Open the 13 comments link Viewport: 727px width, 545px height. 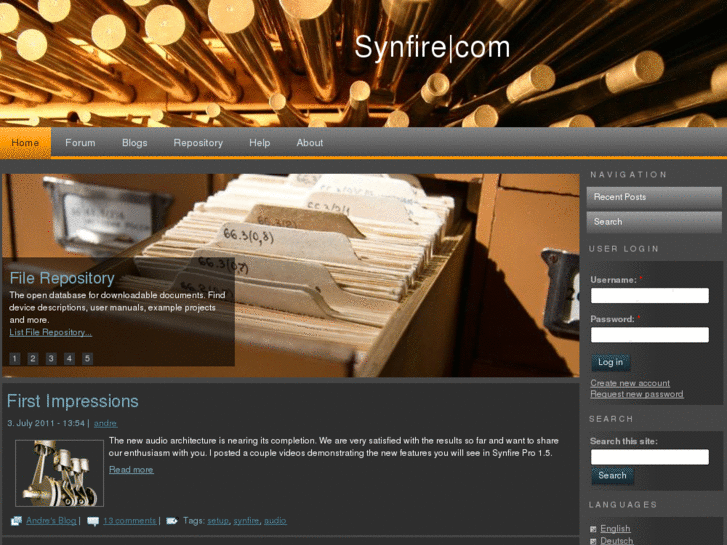130,521
